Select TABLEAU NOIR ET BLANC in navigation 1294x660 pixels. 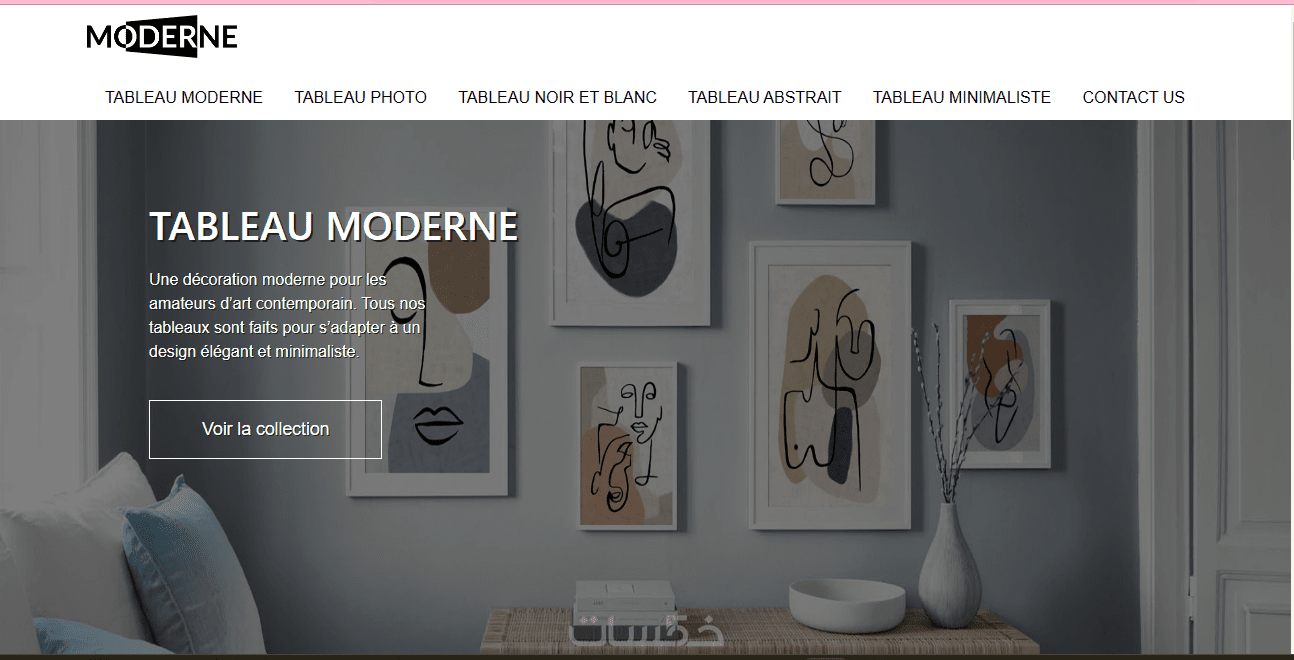(557, 97)
